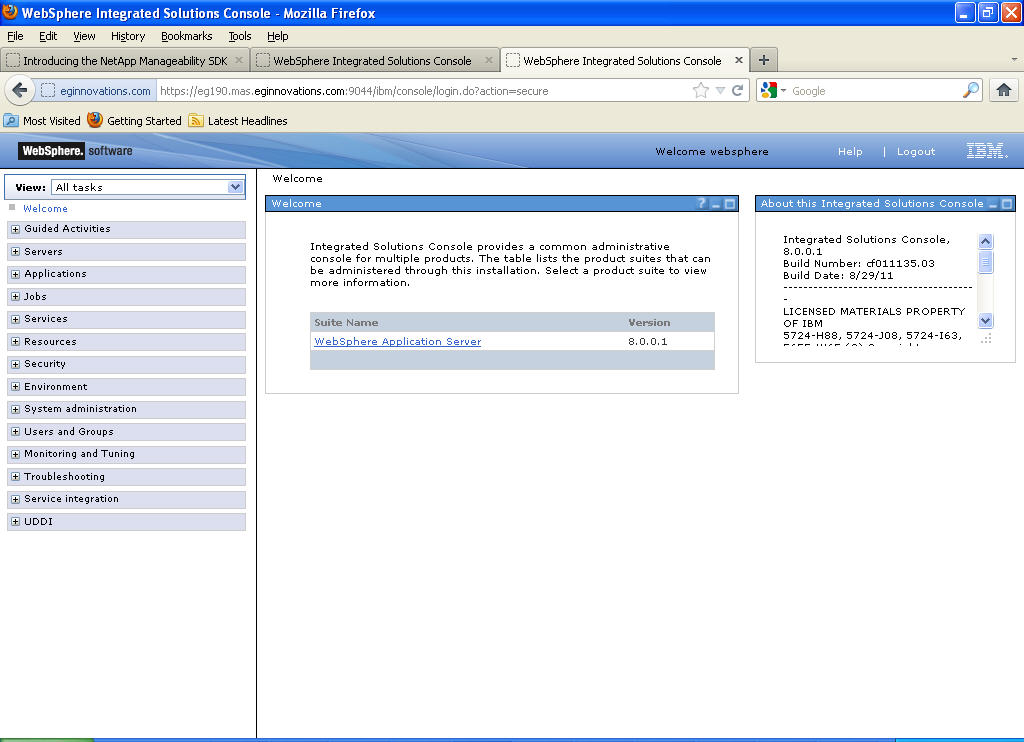Viewport: 1024px width, 742px height.
Task: Open the View menu in Firefox
Action: coord(84,36)
